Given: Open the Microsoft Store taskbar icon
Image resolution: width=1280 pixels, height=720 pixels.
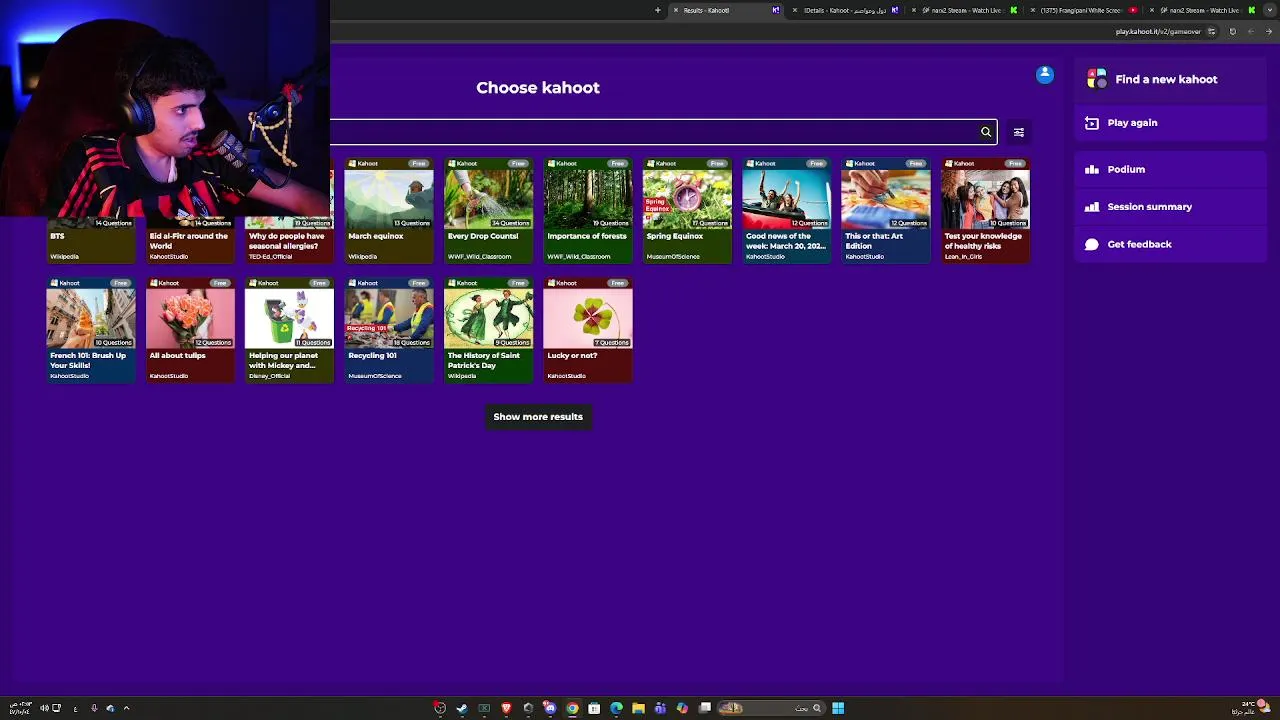Looking at the screenshot, I should (594, 708).
